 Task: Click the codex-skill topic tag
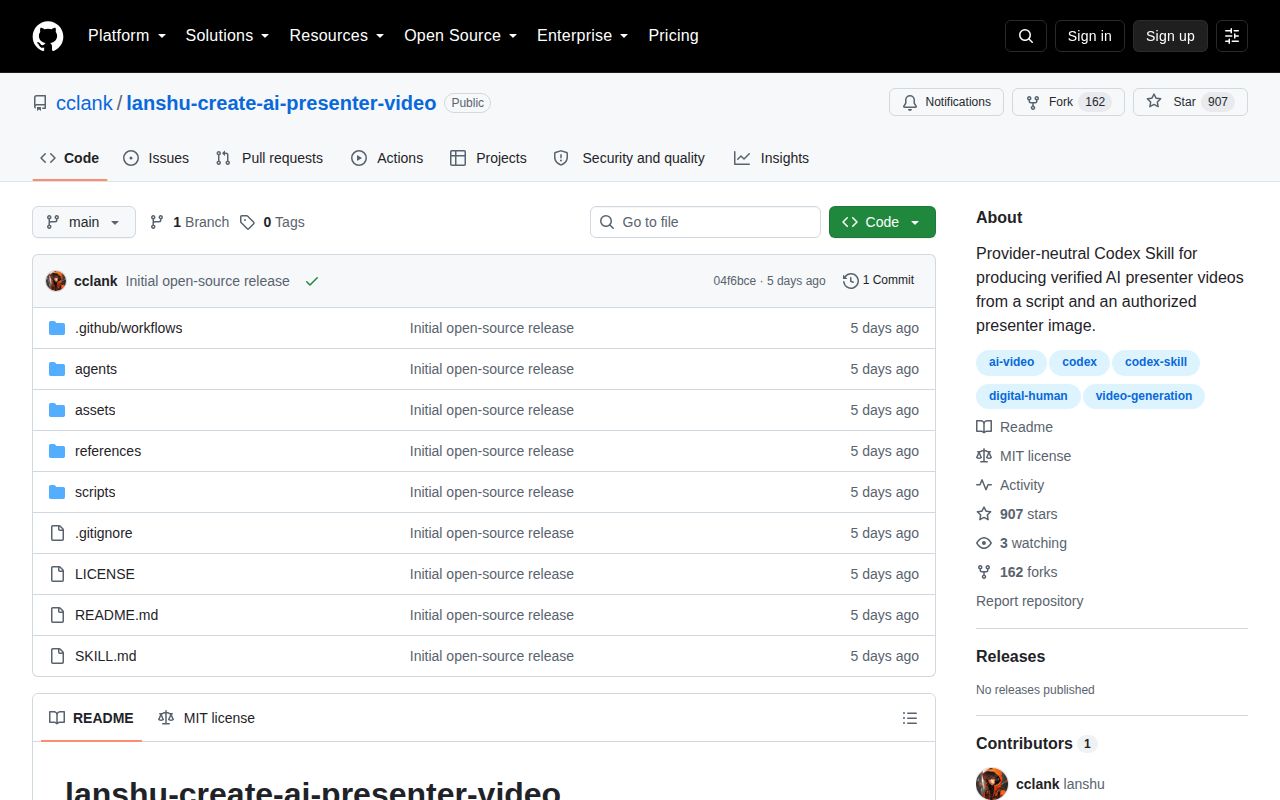[1156, 362]
